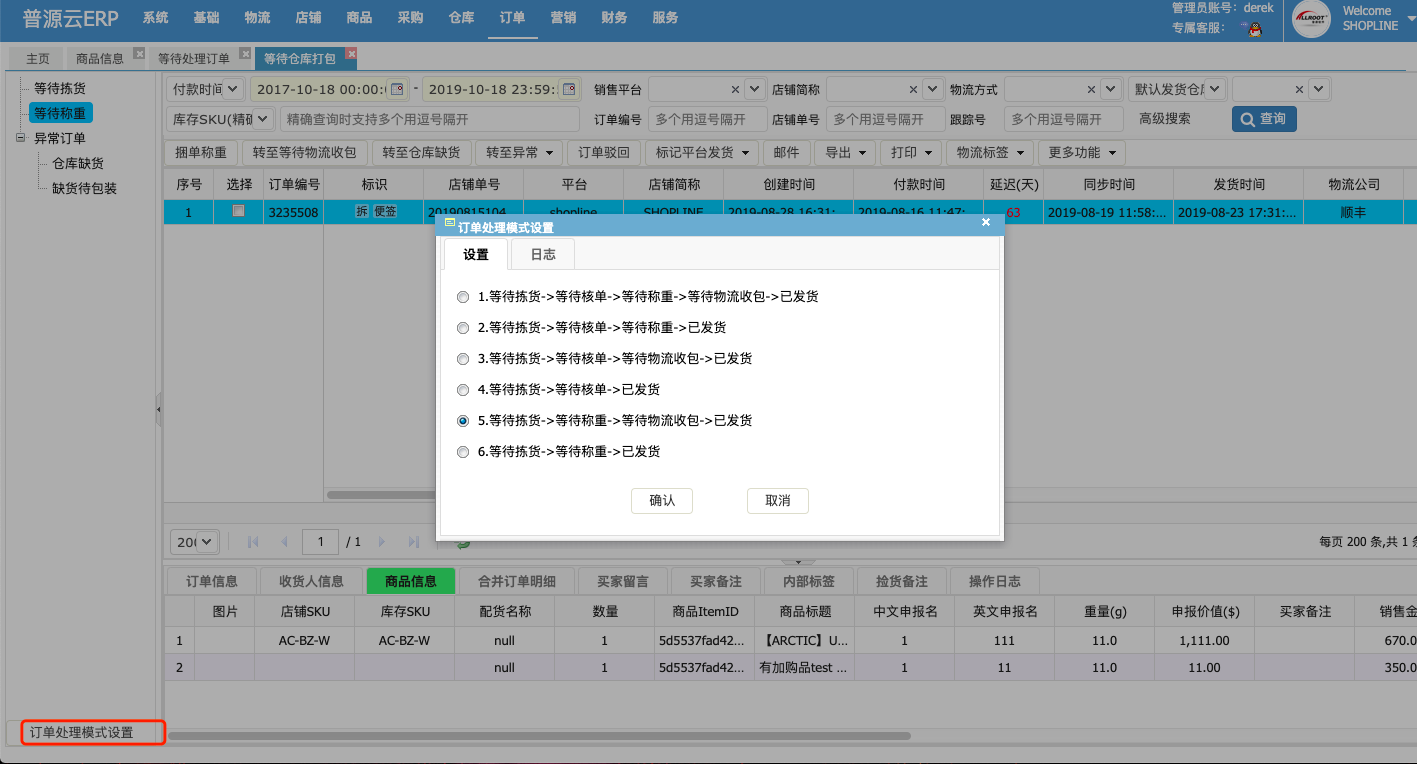This screenshot has width=1417, height=764.
Task: Go to first page pagination icon
Action: (x=253, y=542)
